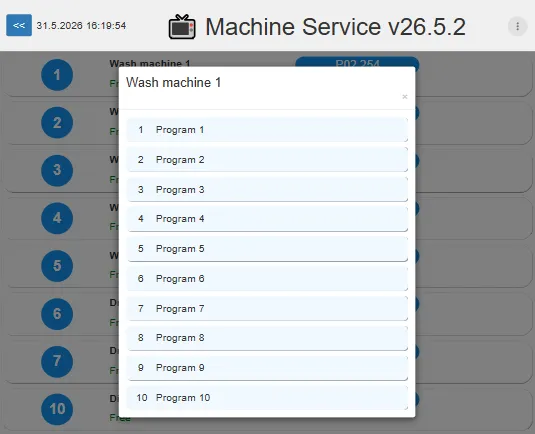Viewport: 535px width, 434px height.
Task: Click machine number 5 circle
Action: tap(57, 266)
